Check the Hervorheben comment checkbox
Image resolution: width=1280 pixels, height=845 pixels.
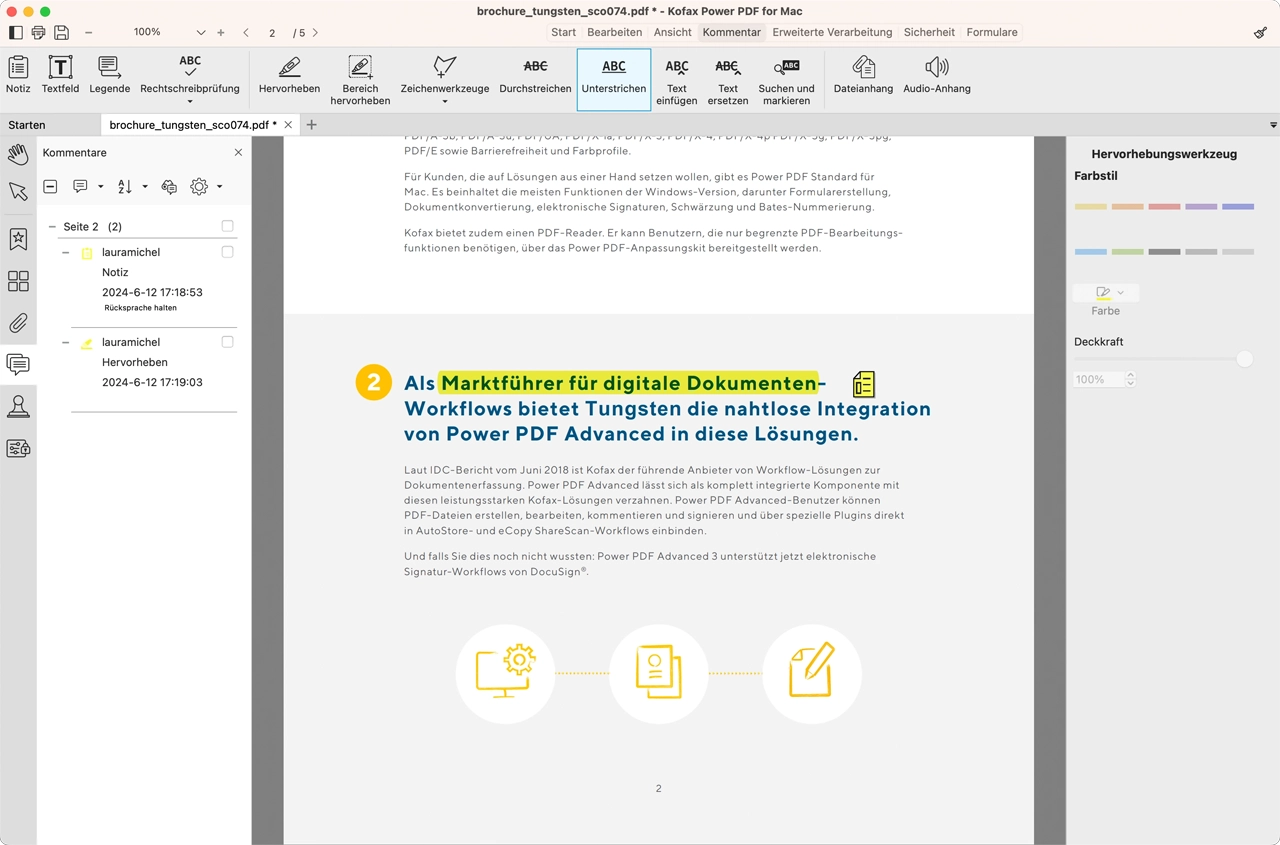click(x=228, y=342)
